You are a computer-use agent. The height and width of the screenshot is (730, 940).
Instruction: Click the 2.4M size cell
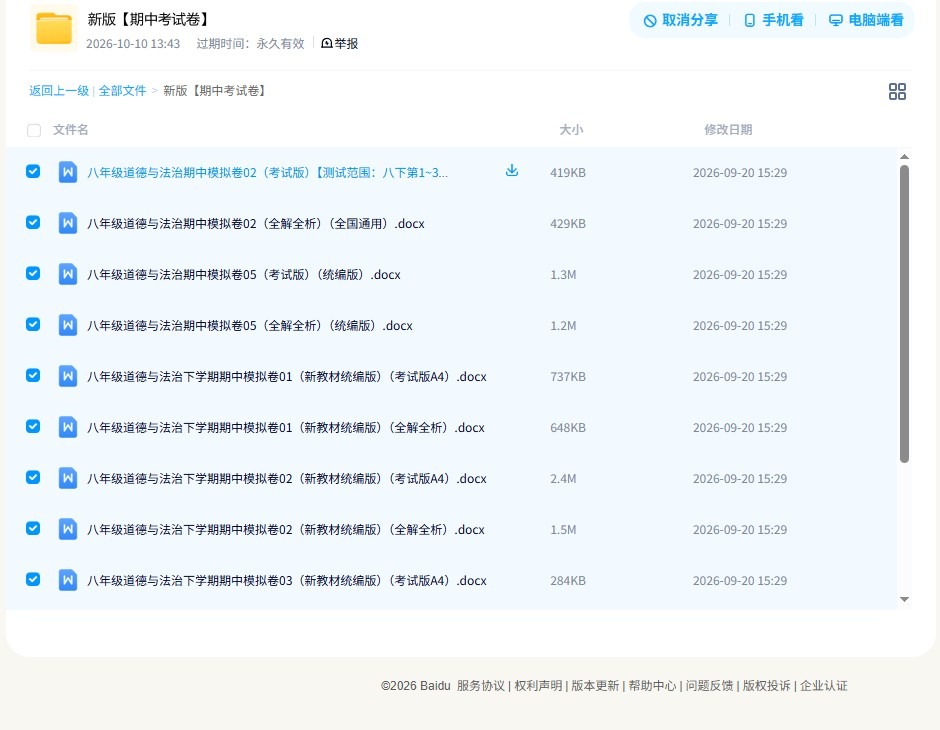click(563, 478)
